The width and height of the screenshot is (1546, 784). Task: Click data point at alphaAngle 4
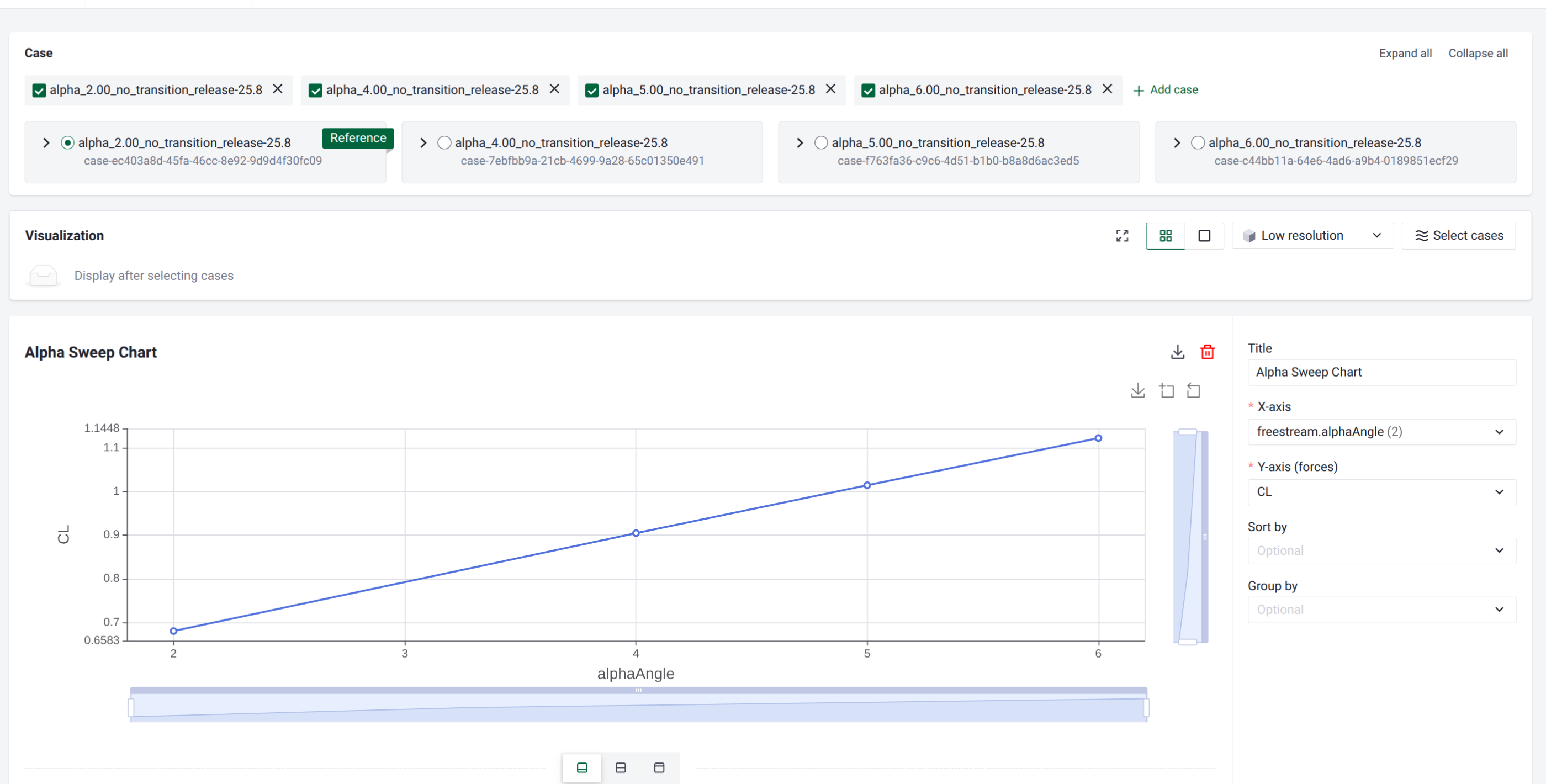coord(636,534)
